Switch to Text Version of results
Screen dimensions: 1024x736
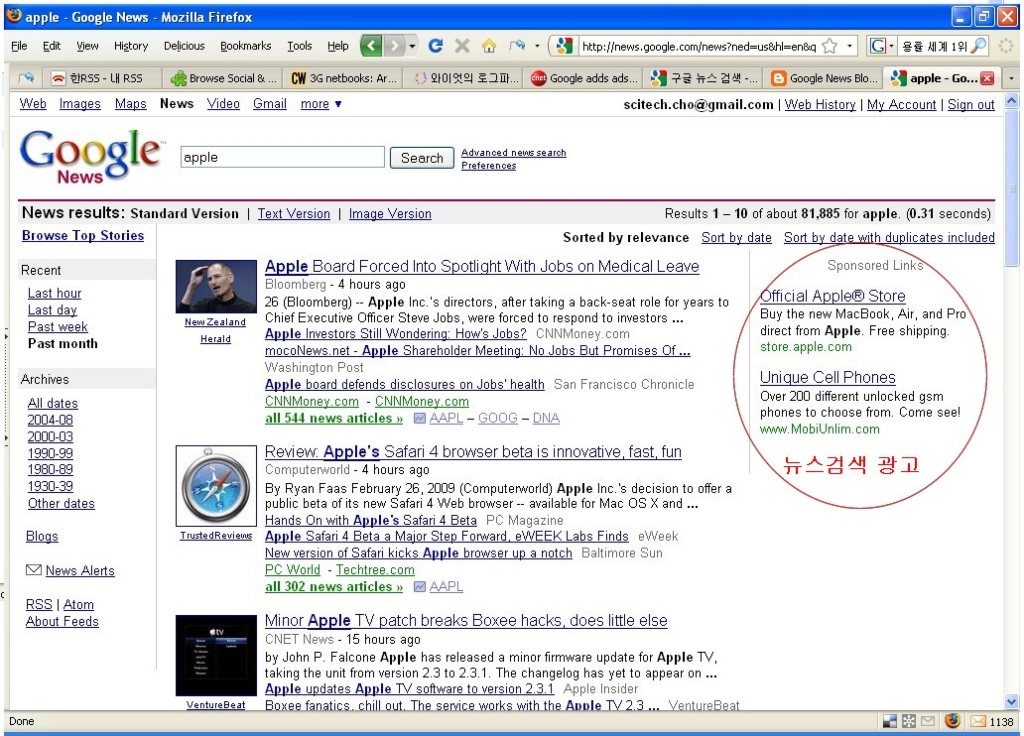[x=294, y=214]
